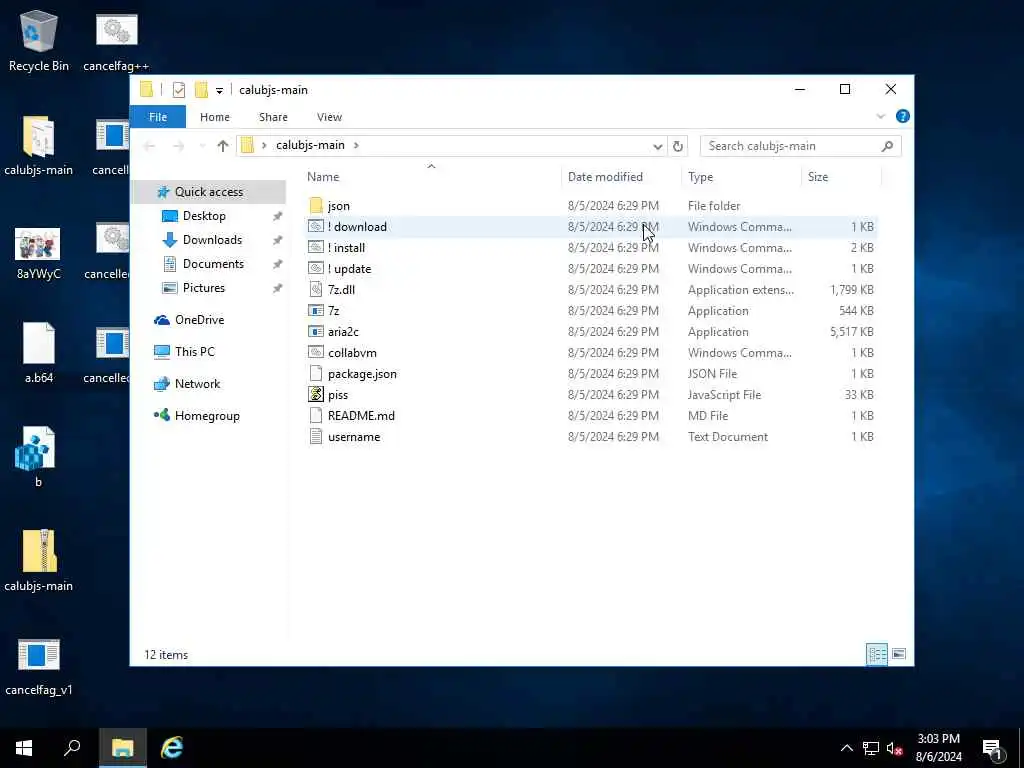1024x768 pixels.
Task: Go to Desktop in navigation pane
Action: [x=204, y=216]
